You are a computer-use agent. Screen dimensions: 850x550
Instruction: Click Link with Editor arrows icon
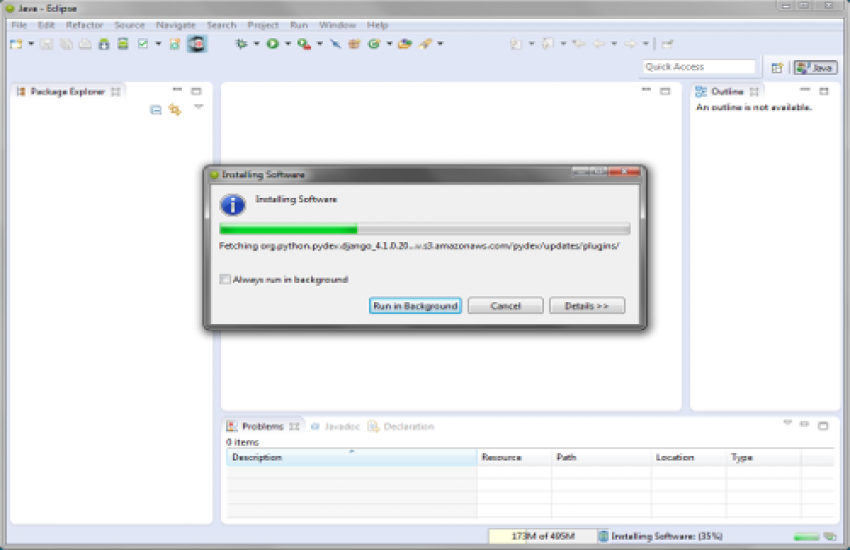click(x=175, y=110)
